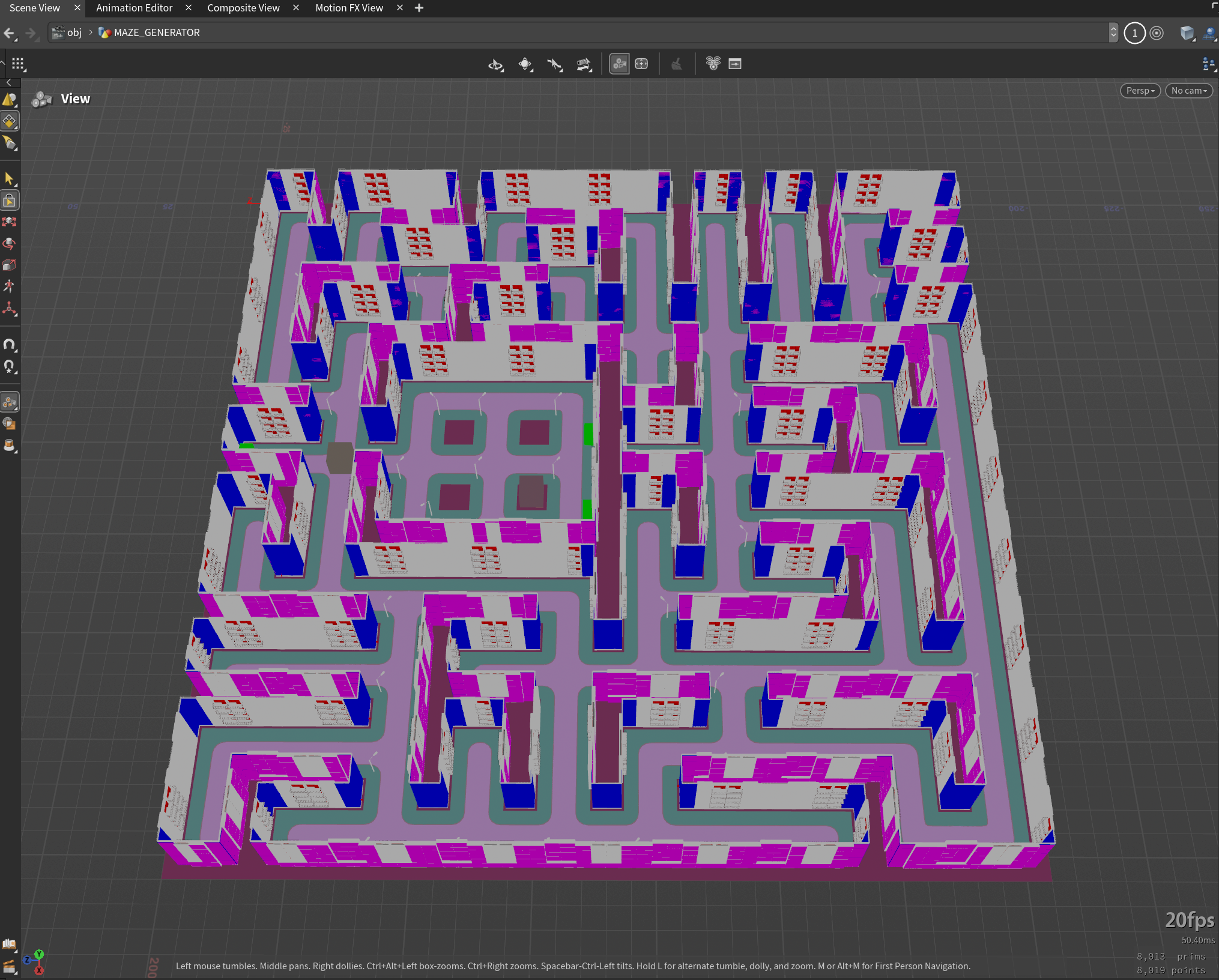Open the Persp viewport dropdown
The height and width of the screenshot is (980, 1219).
[x=1140, y=91]
